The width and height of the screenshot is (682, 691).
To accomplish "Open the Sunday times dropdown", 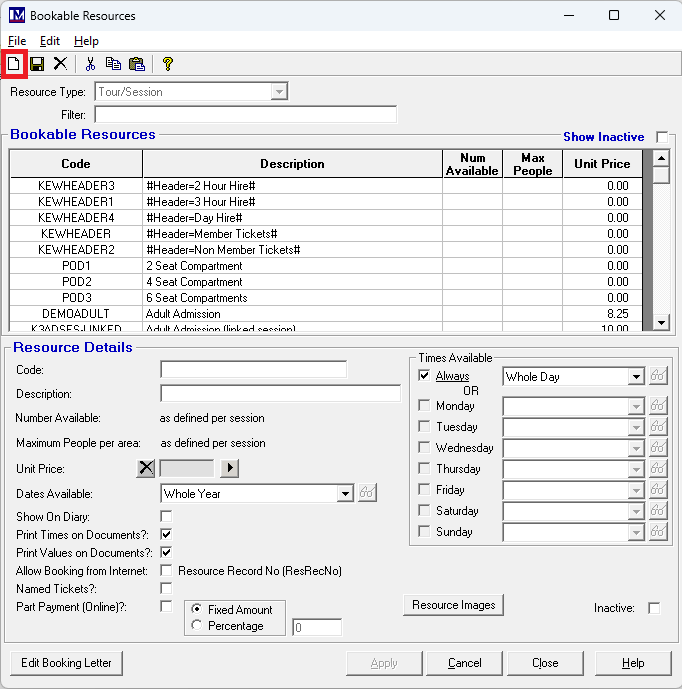I will click(x=636, y=532).
